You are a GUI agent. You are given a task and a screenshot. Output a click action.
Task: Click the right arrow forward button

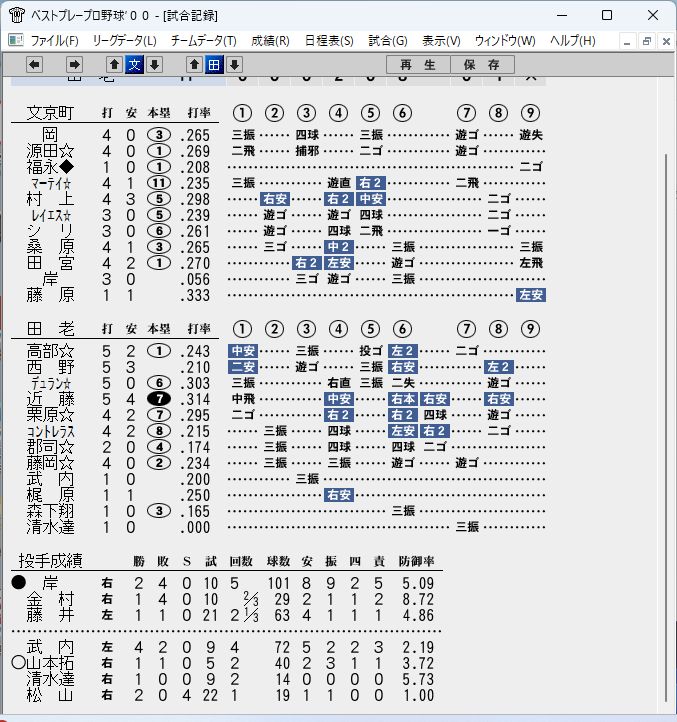(x=74, y=64)
